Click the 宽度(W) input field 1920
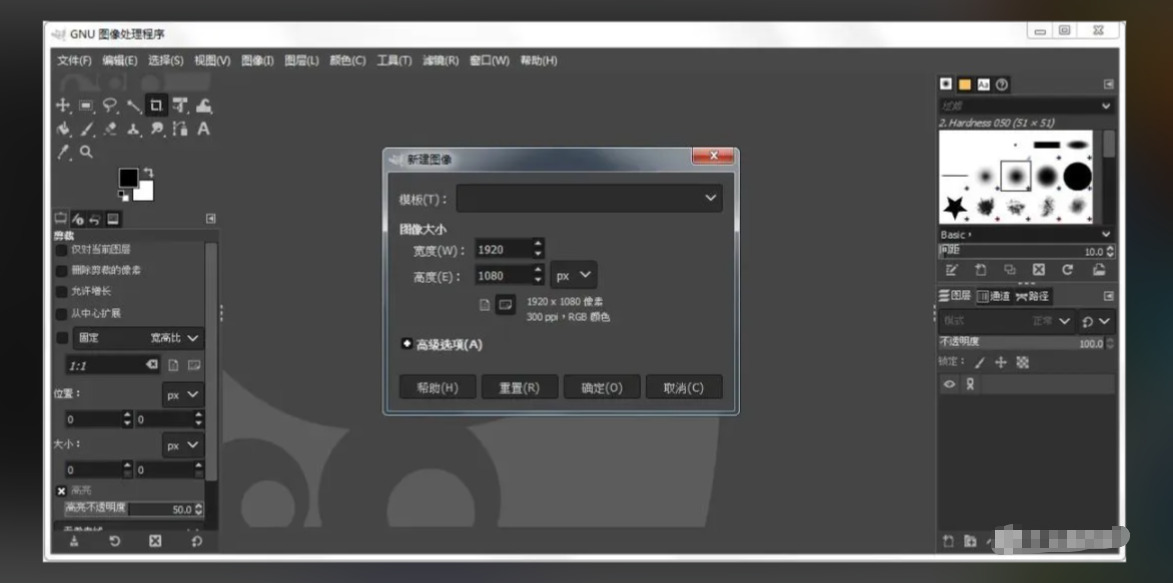The height and width of the screenshot is (583, 1173). pos(503,249)
